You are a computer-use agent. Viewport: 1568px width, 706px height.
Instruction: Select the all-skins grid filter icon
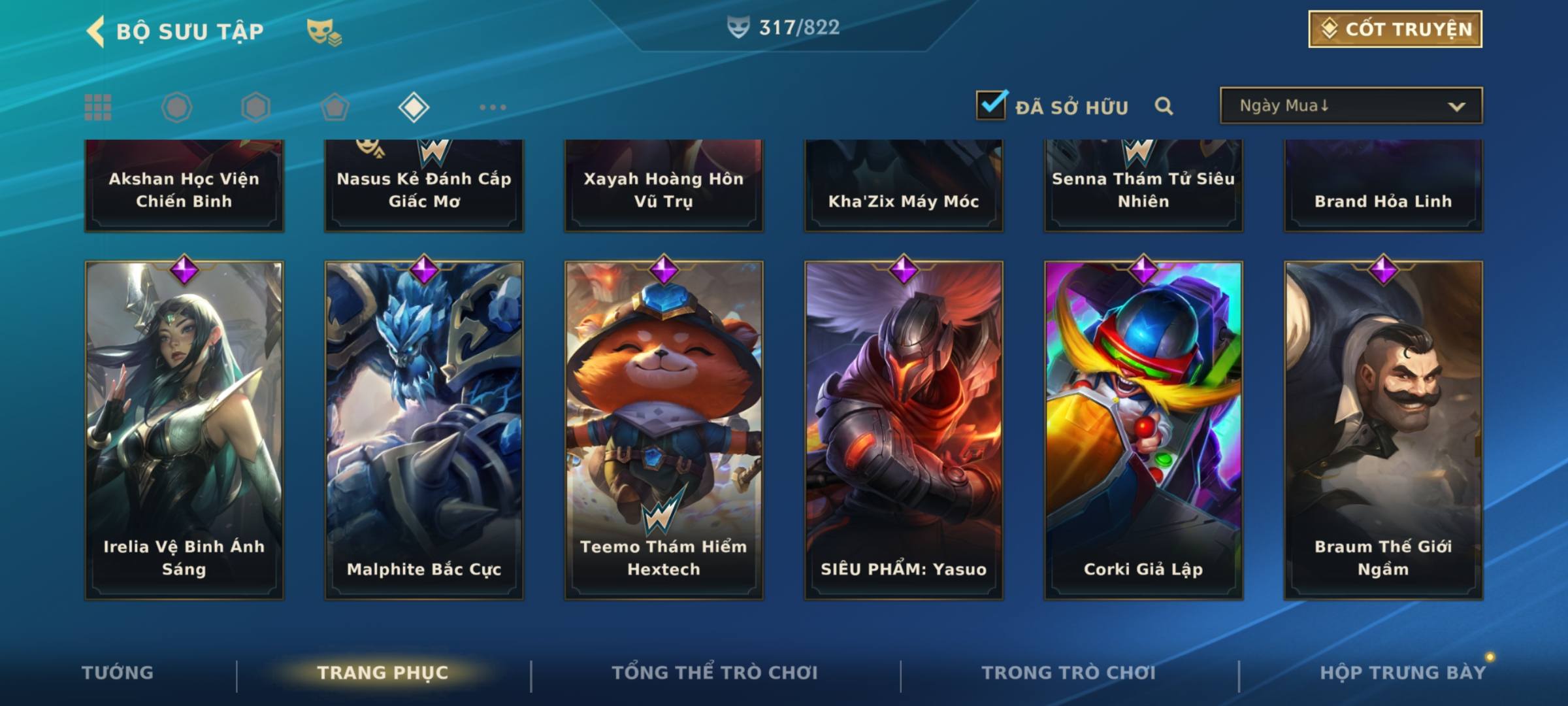pos(98,107)
